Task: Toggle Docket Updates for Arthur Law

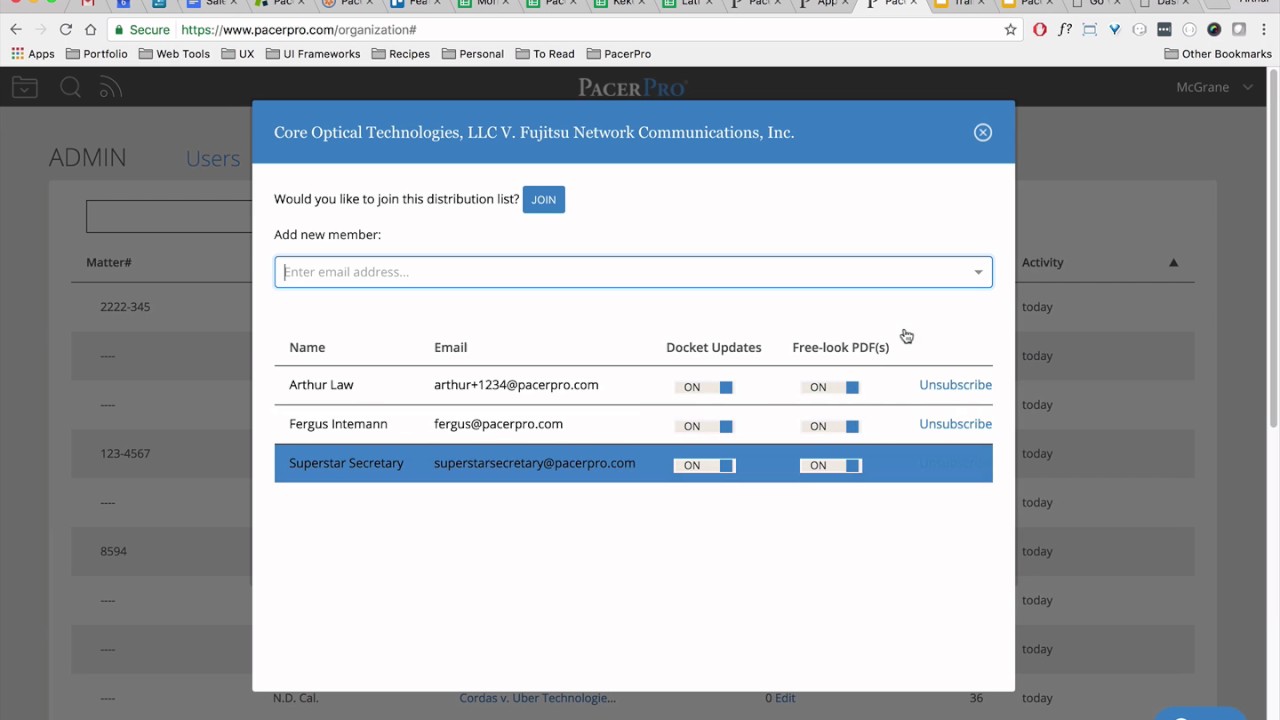Action: (704, 387)
